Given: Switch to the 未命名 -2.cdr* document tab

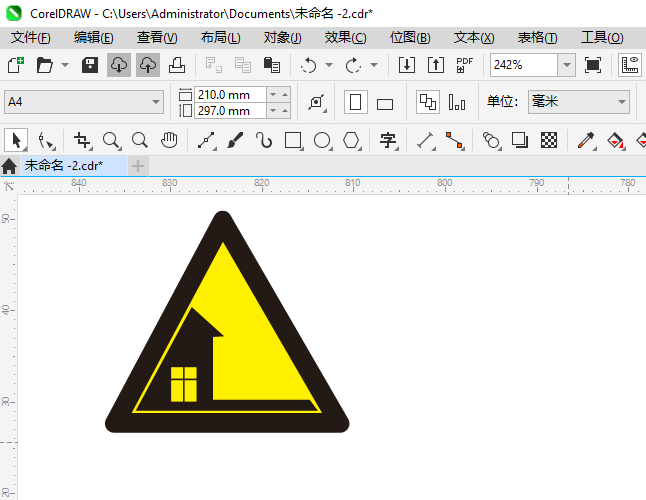Looking at the screenshot, I should point(74,166).
